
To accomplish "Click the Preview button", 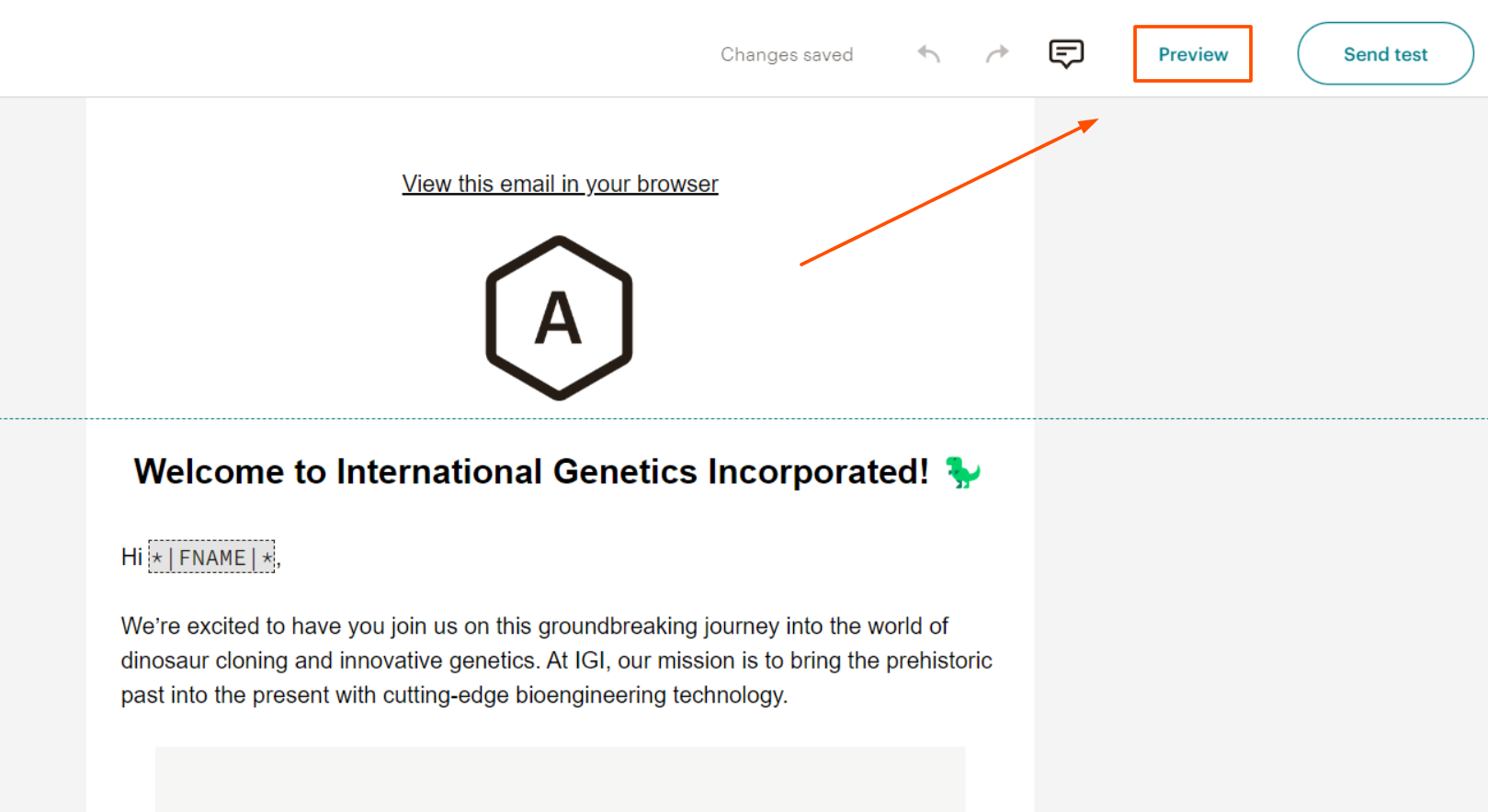I will pyautogui.click(x=1193, y=54).
